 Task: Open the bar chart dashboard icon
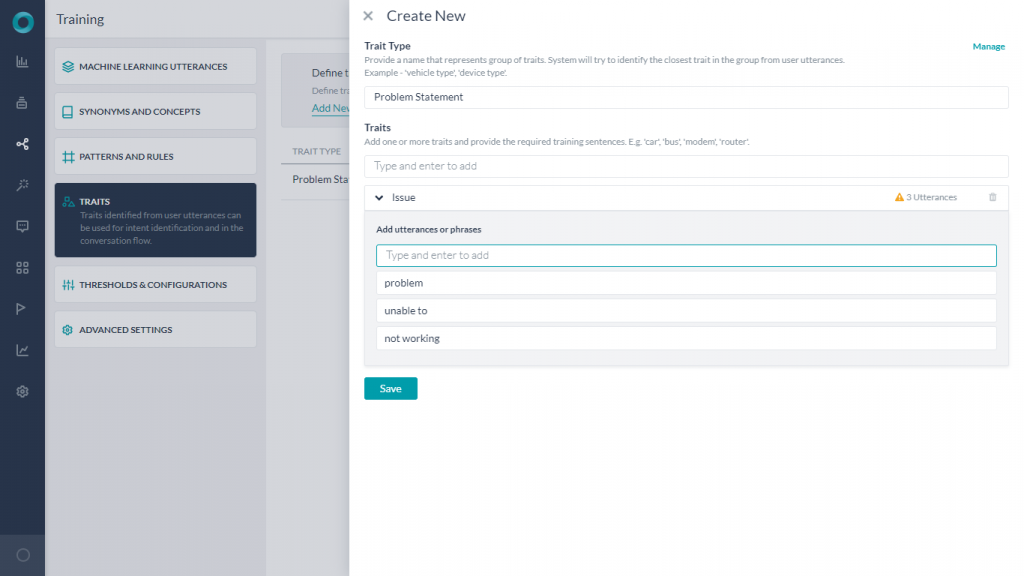pos(22,61)
